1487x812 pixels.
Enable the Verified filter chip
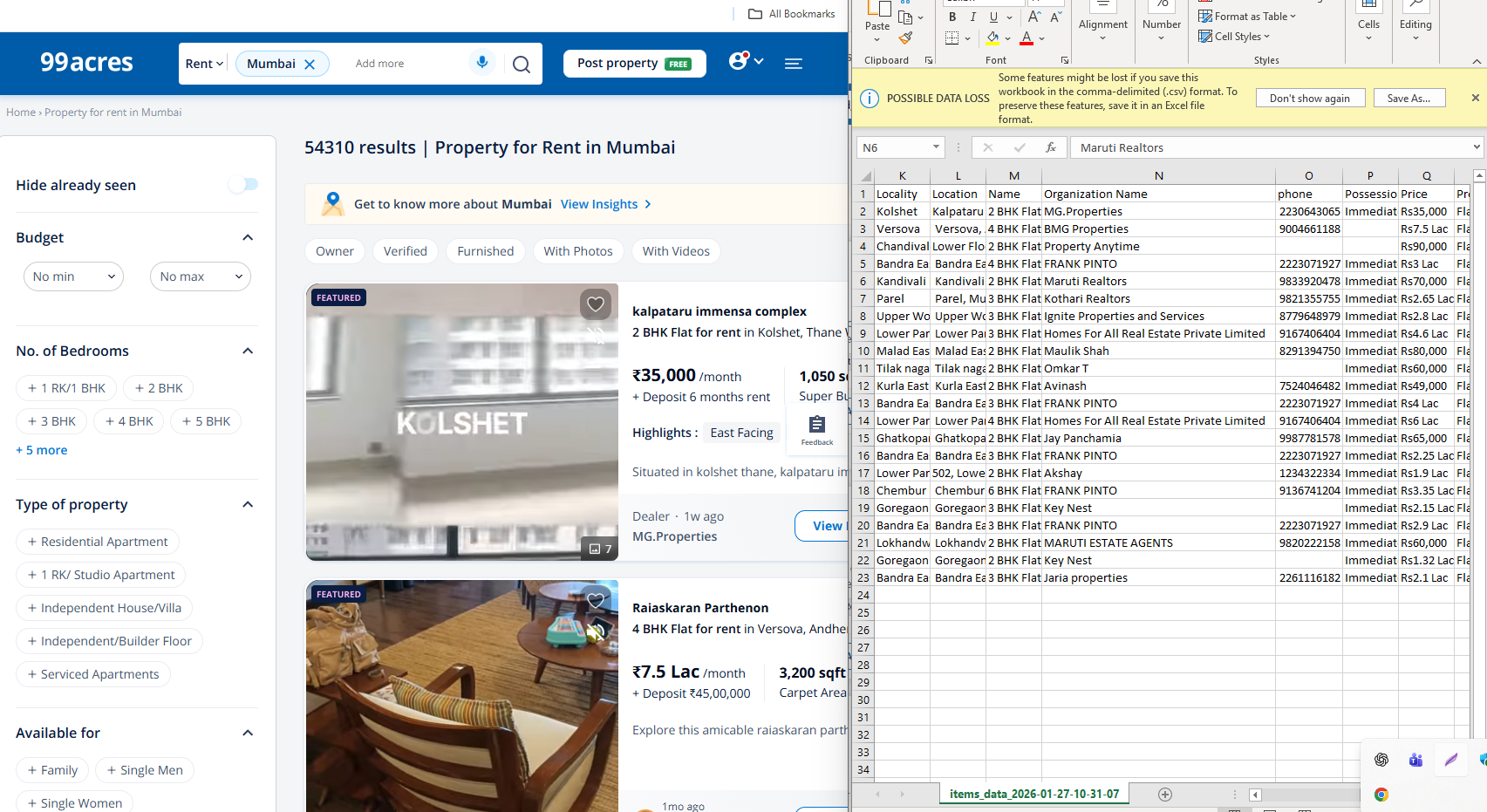[406, 251]
